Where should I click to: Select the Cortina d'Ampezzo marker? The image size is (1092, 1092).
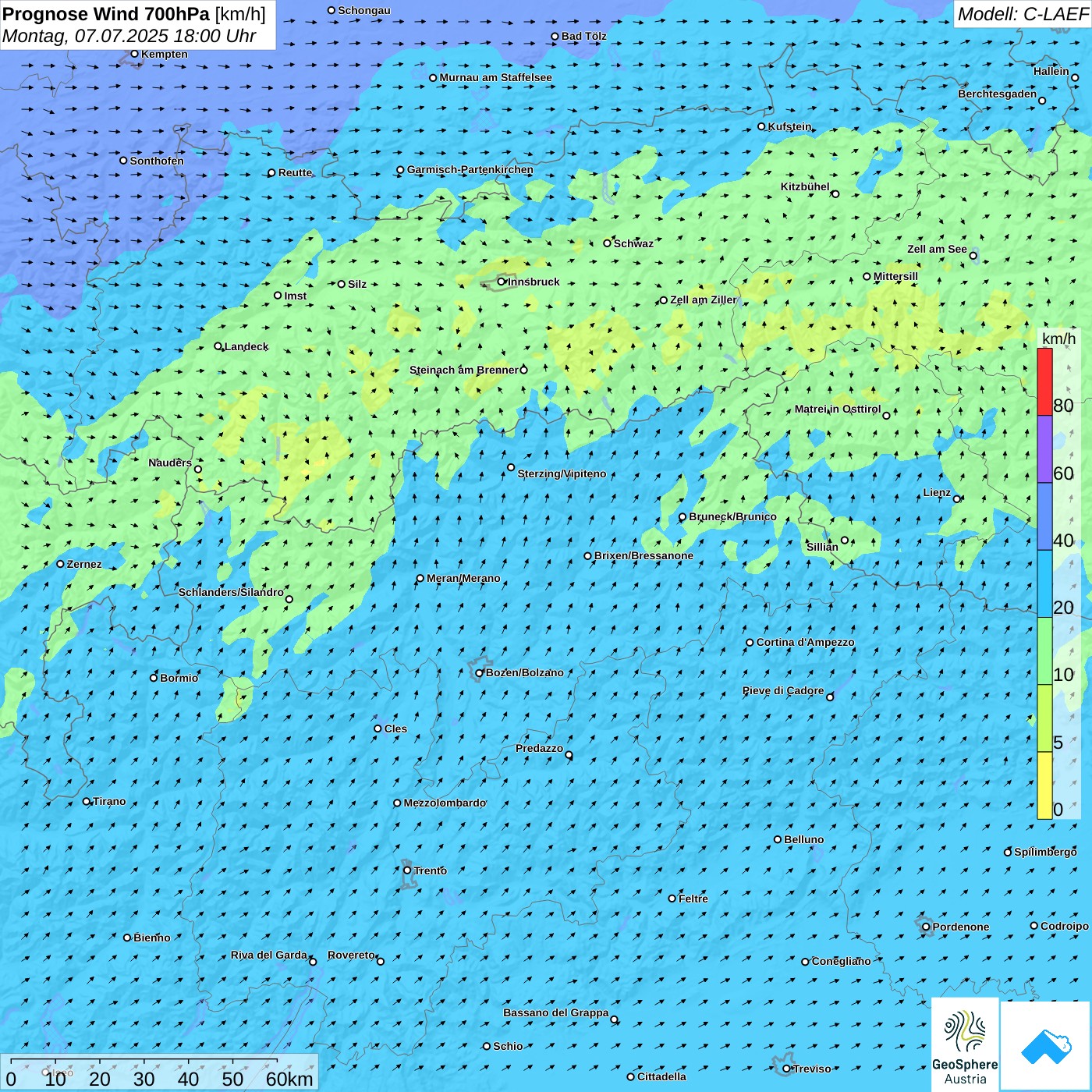(750, 643)
